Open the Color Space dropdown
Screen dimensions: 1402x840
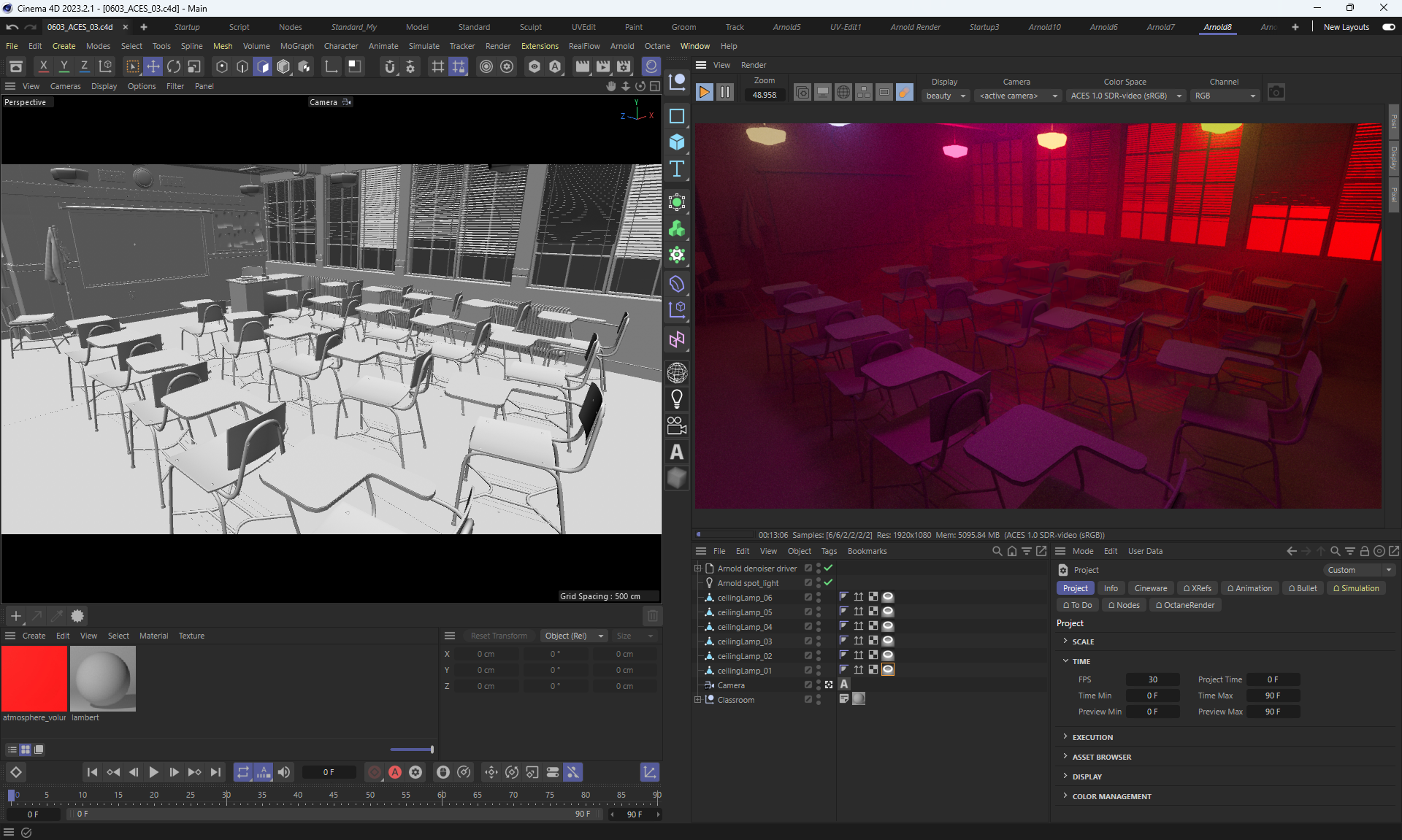[1125, 96]
